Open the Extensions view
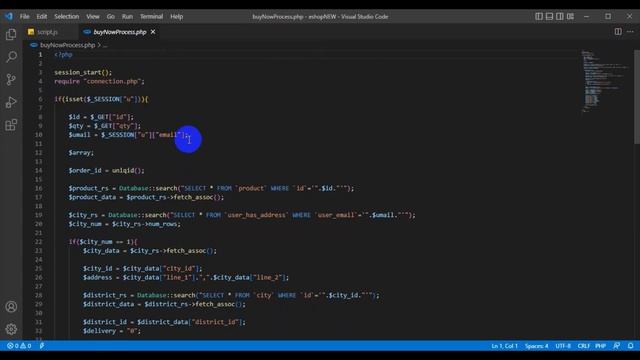 point(11,125)
